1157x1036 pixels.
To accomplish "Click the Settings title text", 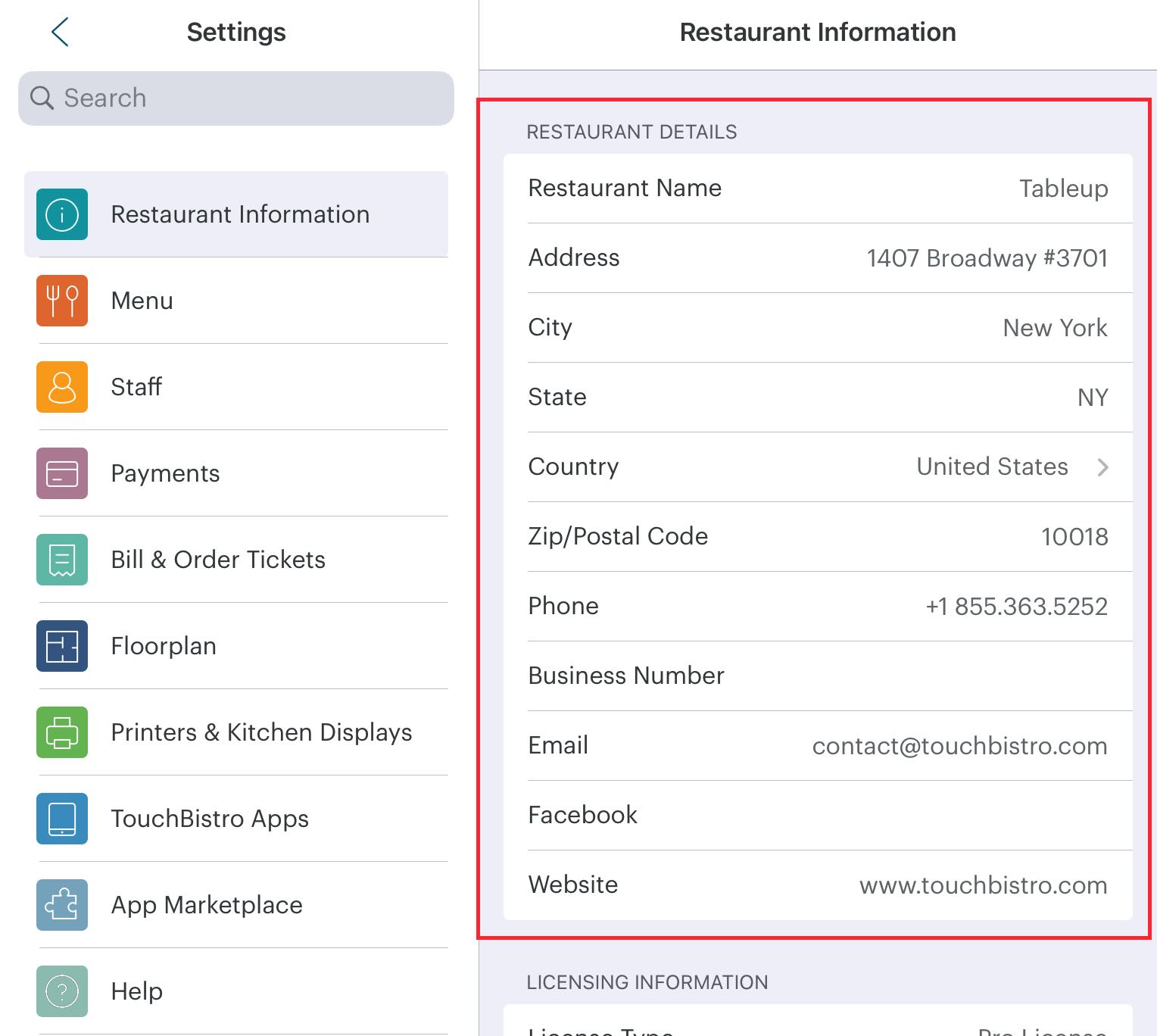I will [x=236, y=33].
